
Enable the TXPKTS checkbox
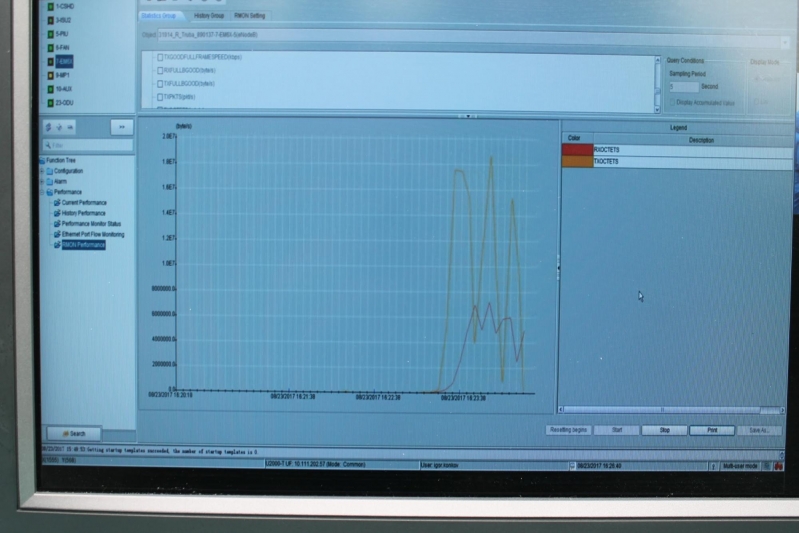pyautogui.click(x=160, y=97)
